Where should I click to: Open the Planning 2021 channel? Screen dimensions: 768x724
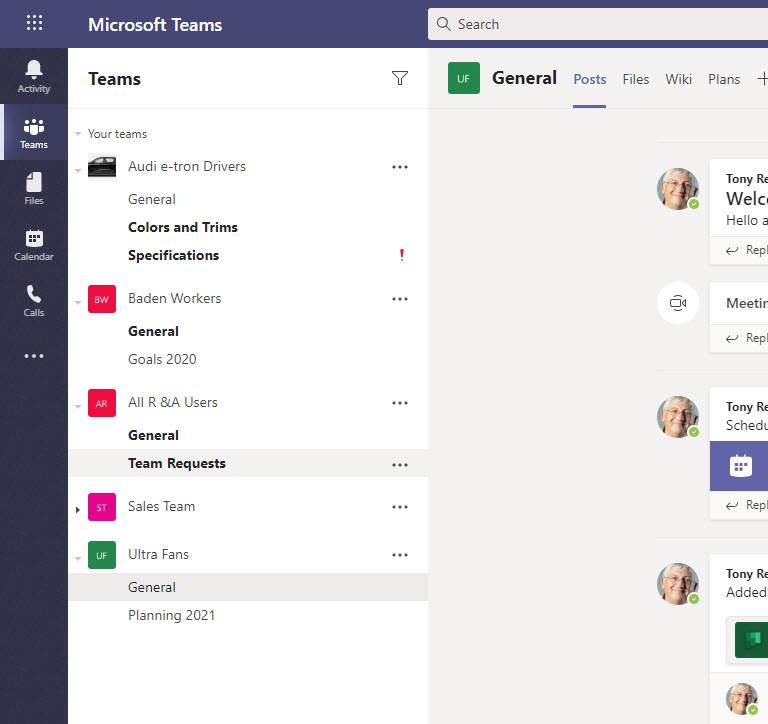(171, 615)
